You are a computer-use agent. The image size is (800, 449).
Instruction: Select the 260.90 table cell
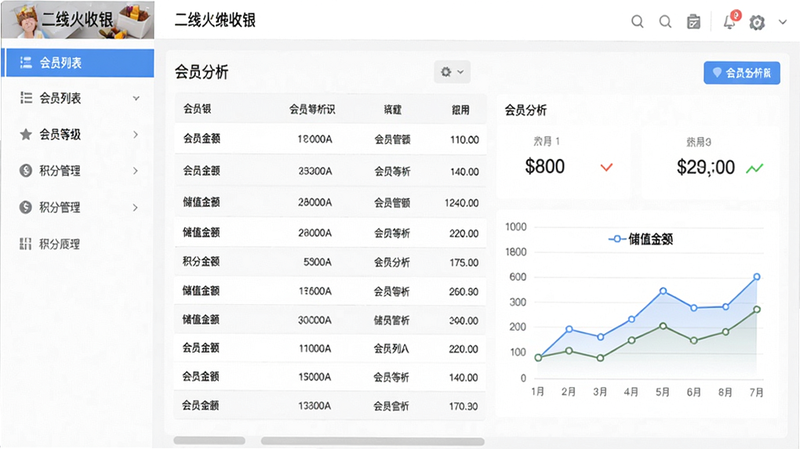click(463, 292)
